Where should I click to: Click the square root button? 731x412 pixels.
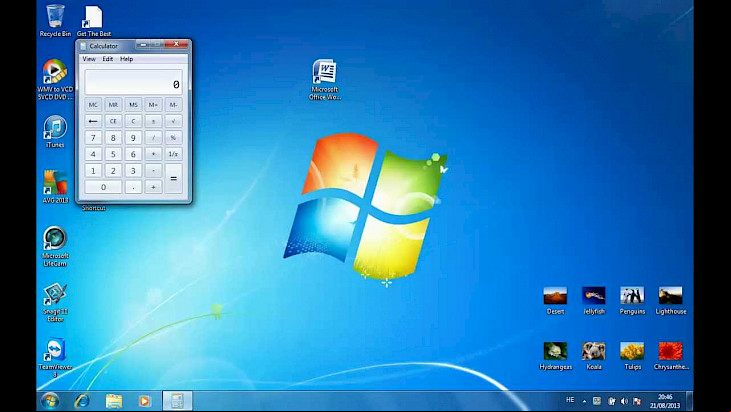pyautogui.click(x=173, y=121)
